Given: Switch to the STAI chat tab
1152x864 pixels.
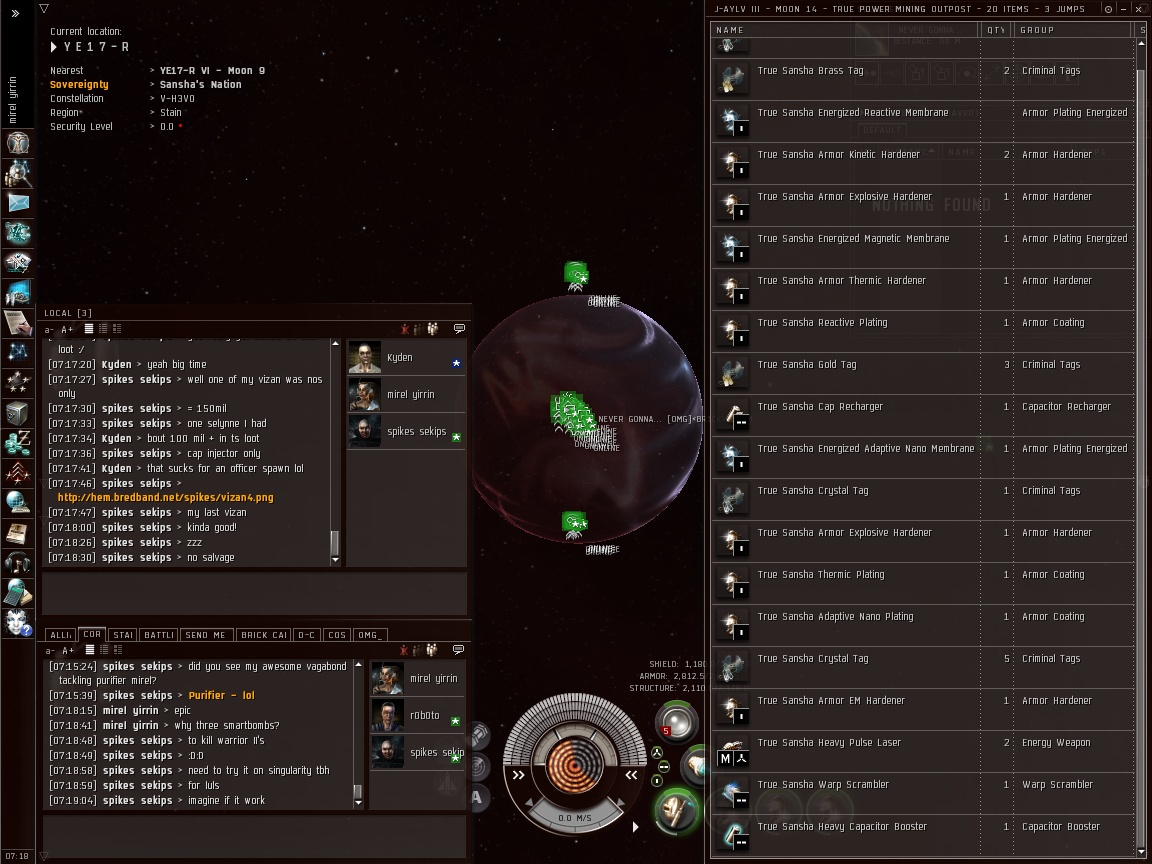Looking at the screenshot, I should pos(123,635).
